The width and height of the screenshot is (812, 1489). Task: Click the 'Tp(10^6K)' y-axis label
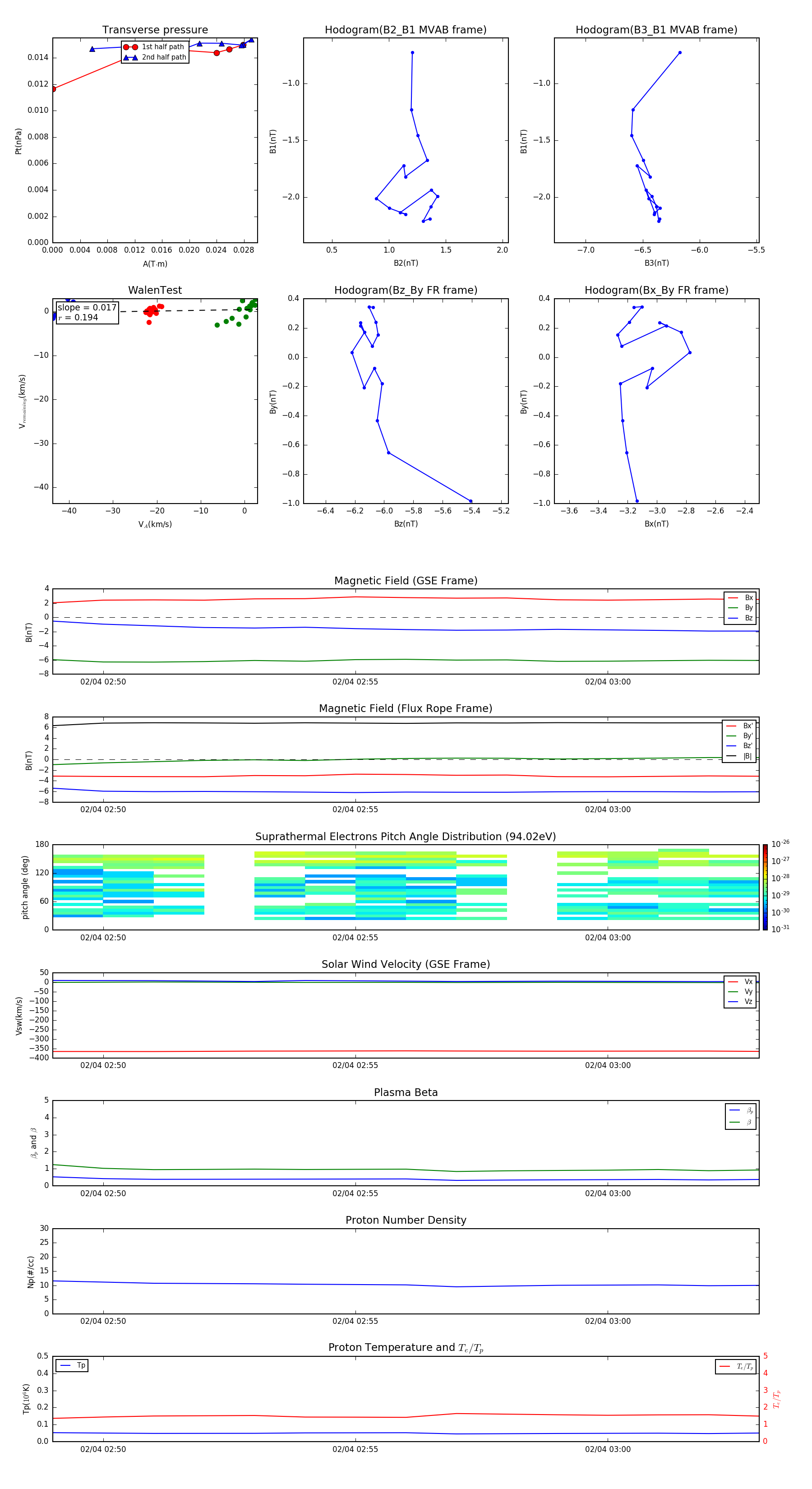pyautogui.click(x=26, y=1399)
